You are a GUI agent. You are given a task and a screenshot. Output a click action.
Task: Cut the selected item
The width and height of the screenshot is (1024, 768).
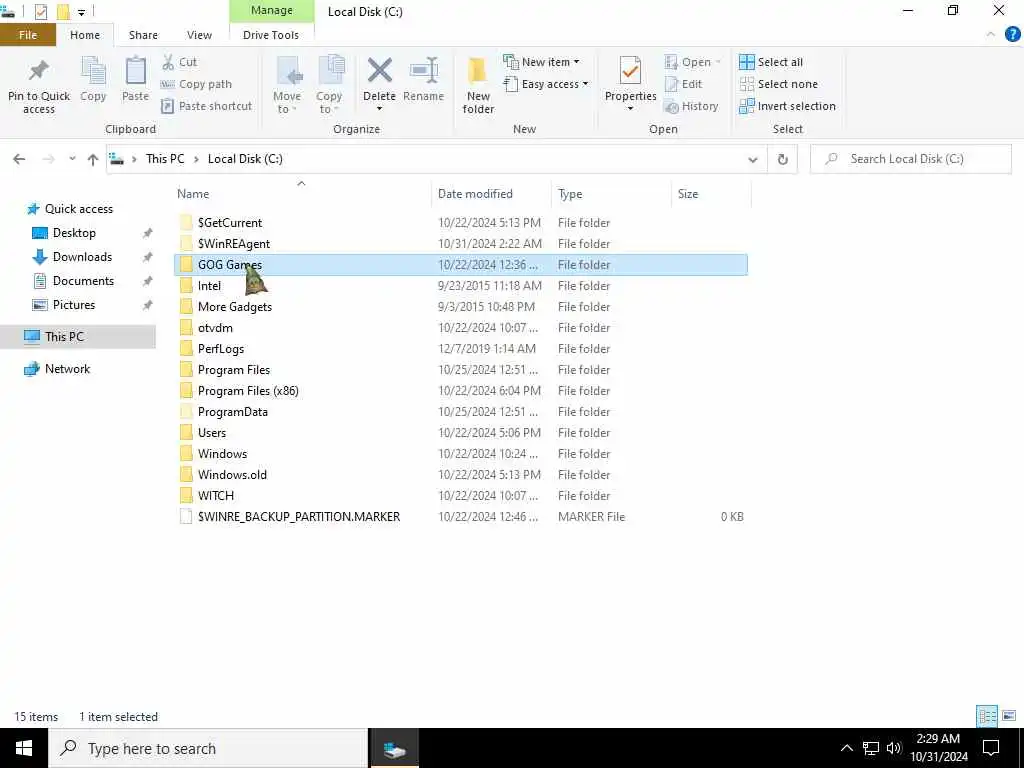point(179,62)
